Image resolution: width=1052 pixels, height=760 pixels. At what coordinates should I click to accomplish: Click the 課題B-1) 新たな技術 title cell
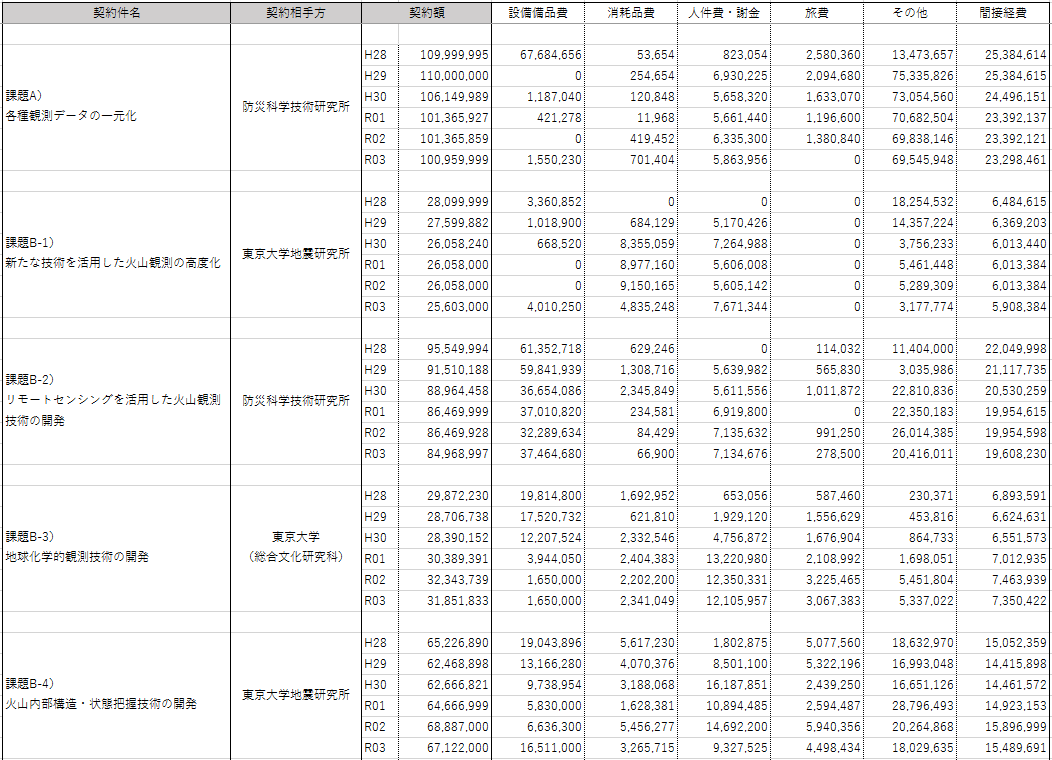point(116,253)
